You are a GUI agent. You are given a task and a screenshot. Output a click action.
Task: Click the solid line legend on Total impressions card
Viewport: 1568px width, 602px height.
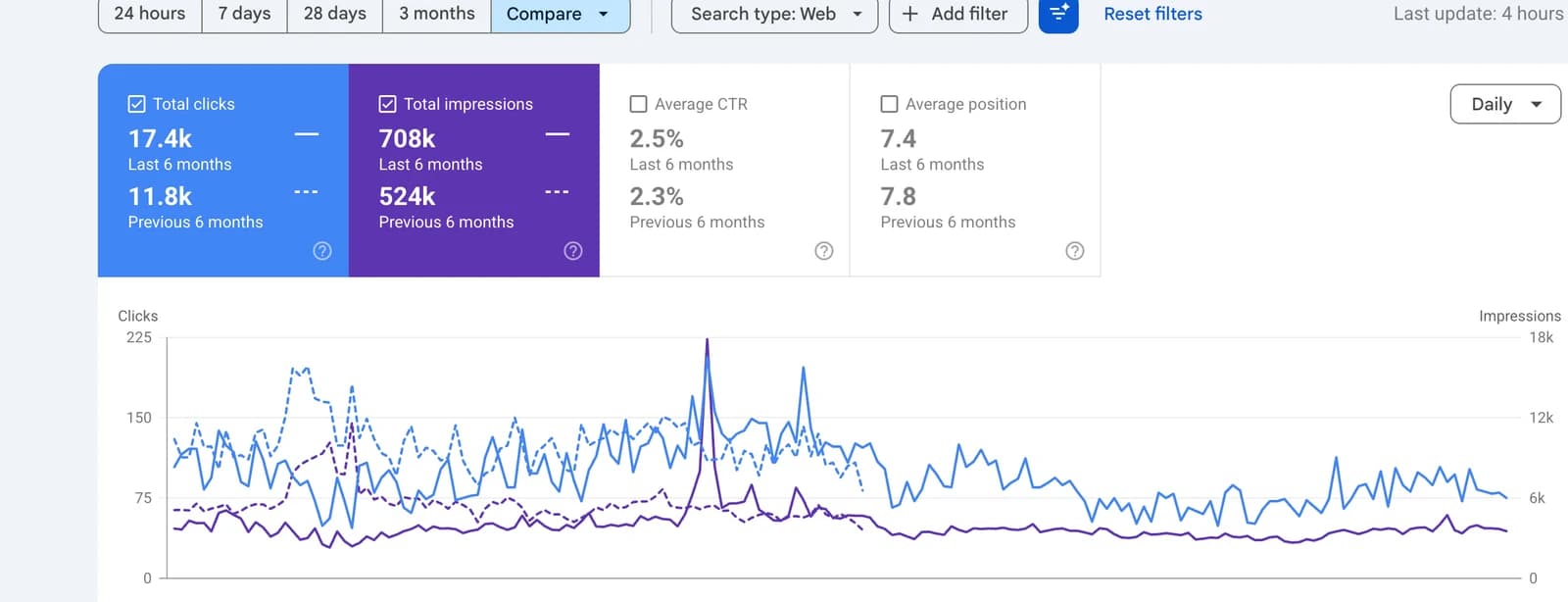[558, 134]
